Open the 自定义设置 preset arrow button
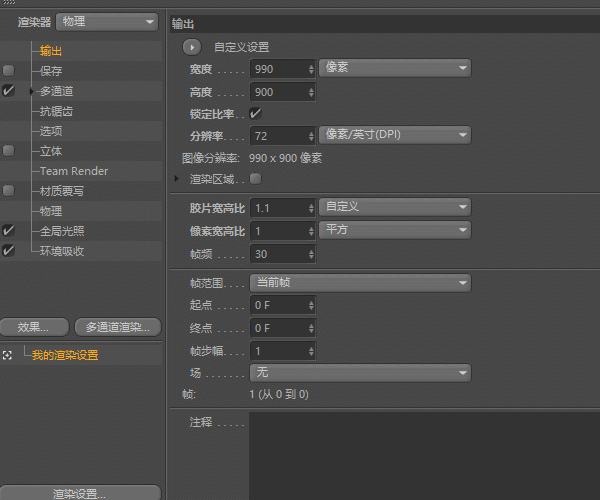The width and height of the screenshot is (600, 500). coord(192,47)
